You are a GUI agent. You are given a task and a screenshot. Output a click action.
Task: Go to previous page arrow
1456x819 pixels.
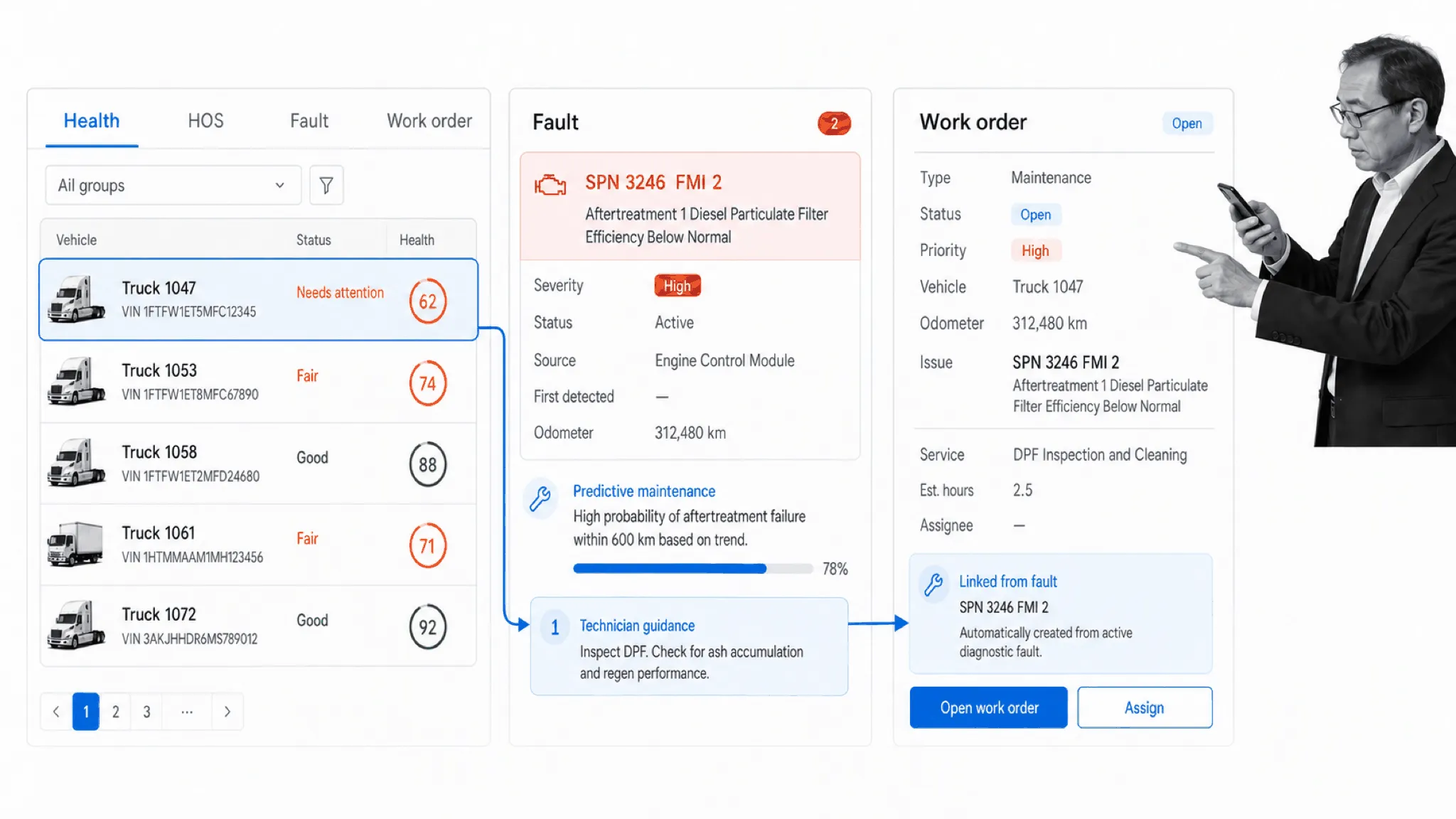point(56,712)
